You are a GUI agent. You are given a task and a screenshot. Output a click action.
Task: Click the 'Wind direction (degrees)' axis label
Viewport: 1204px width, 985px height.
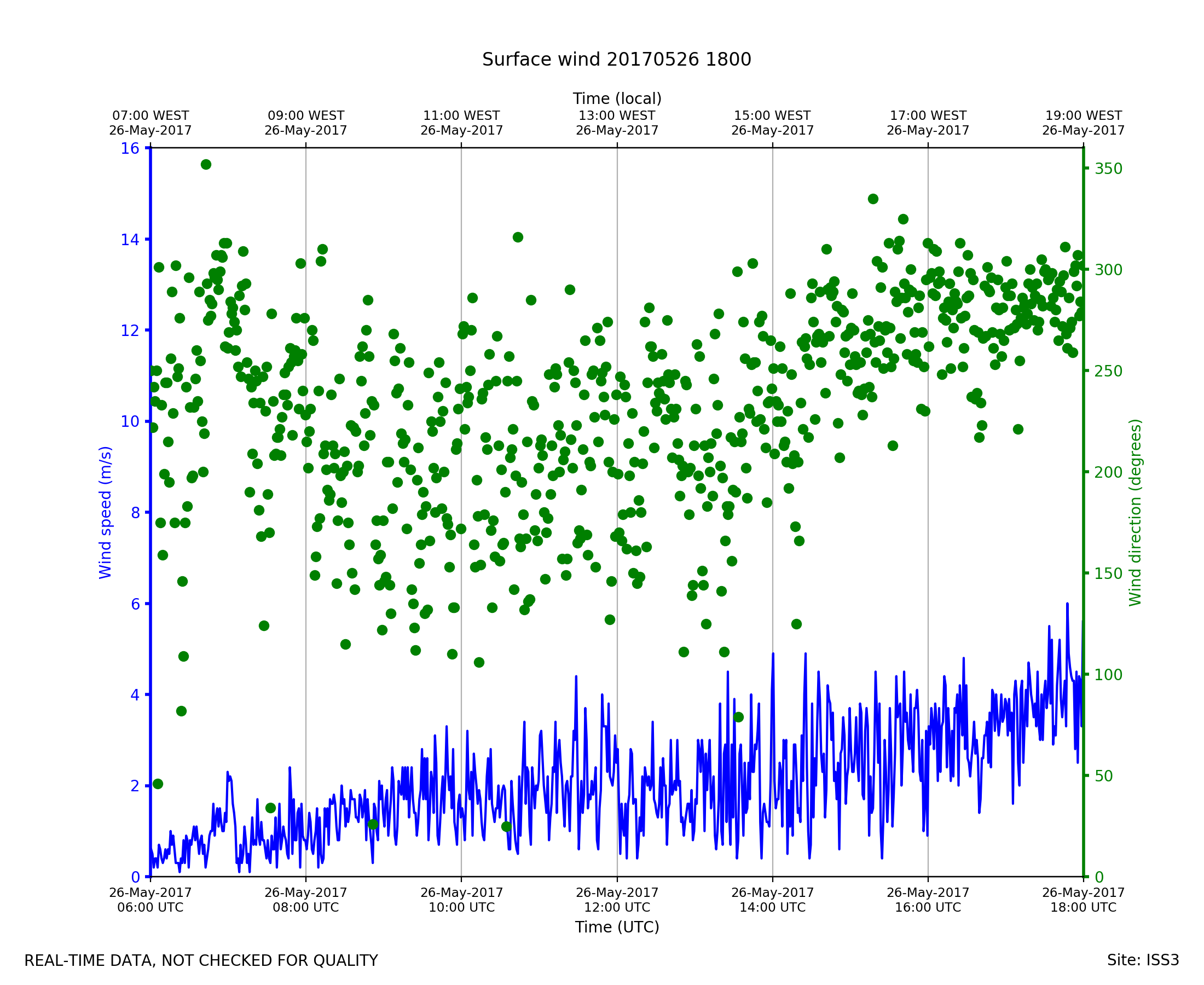1135,512
